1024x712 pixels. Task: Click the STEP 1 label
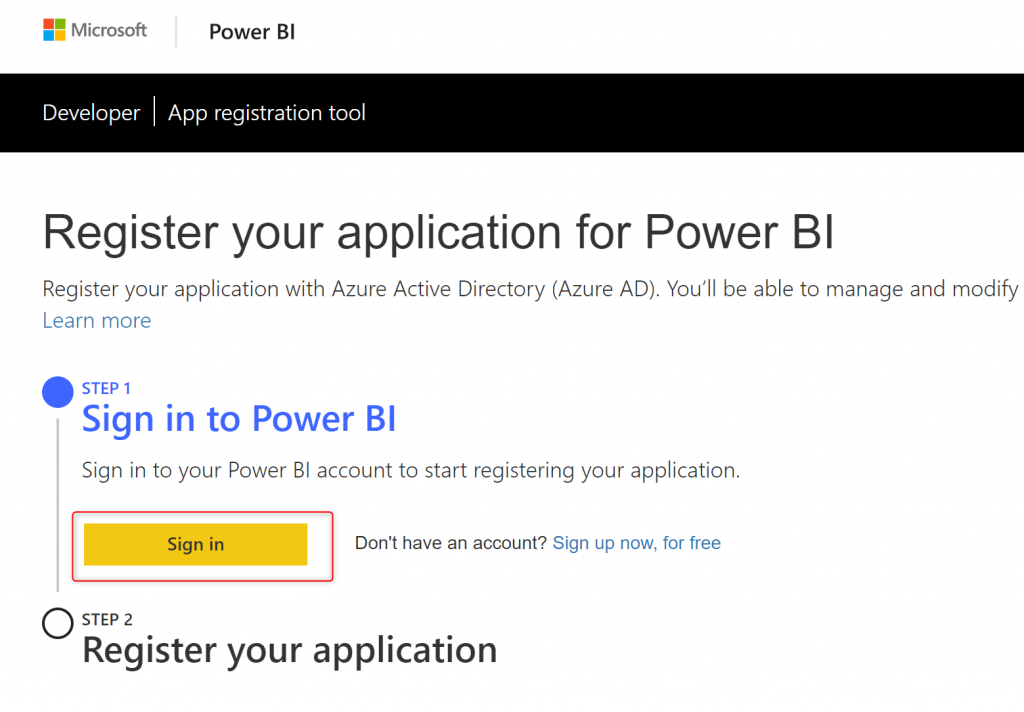(x=106, y=388)
